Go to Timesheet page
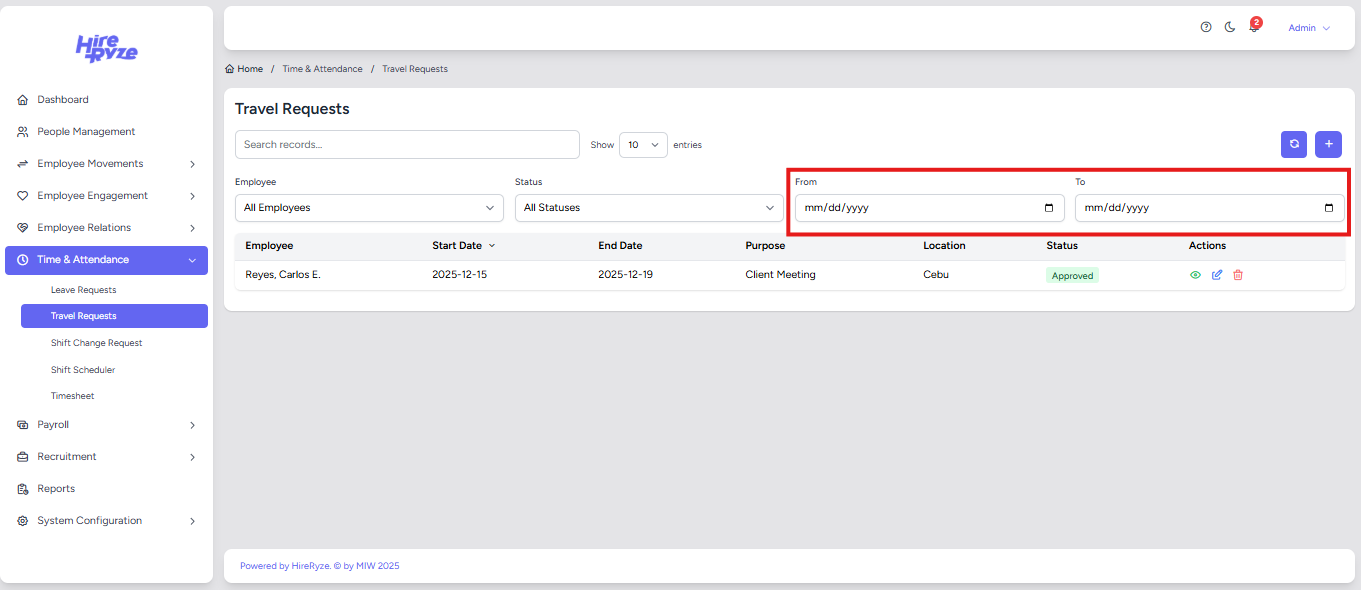This screenshot has height=590, width=1361. (x=73, y=396)
